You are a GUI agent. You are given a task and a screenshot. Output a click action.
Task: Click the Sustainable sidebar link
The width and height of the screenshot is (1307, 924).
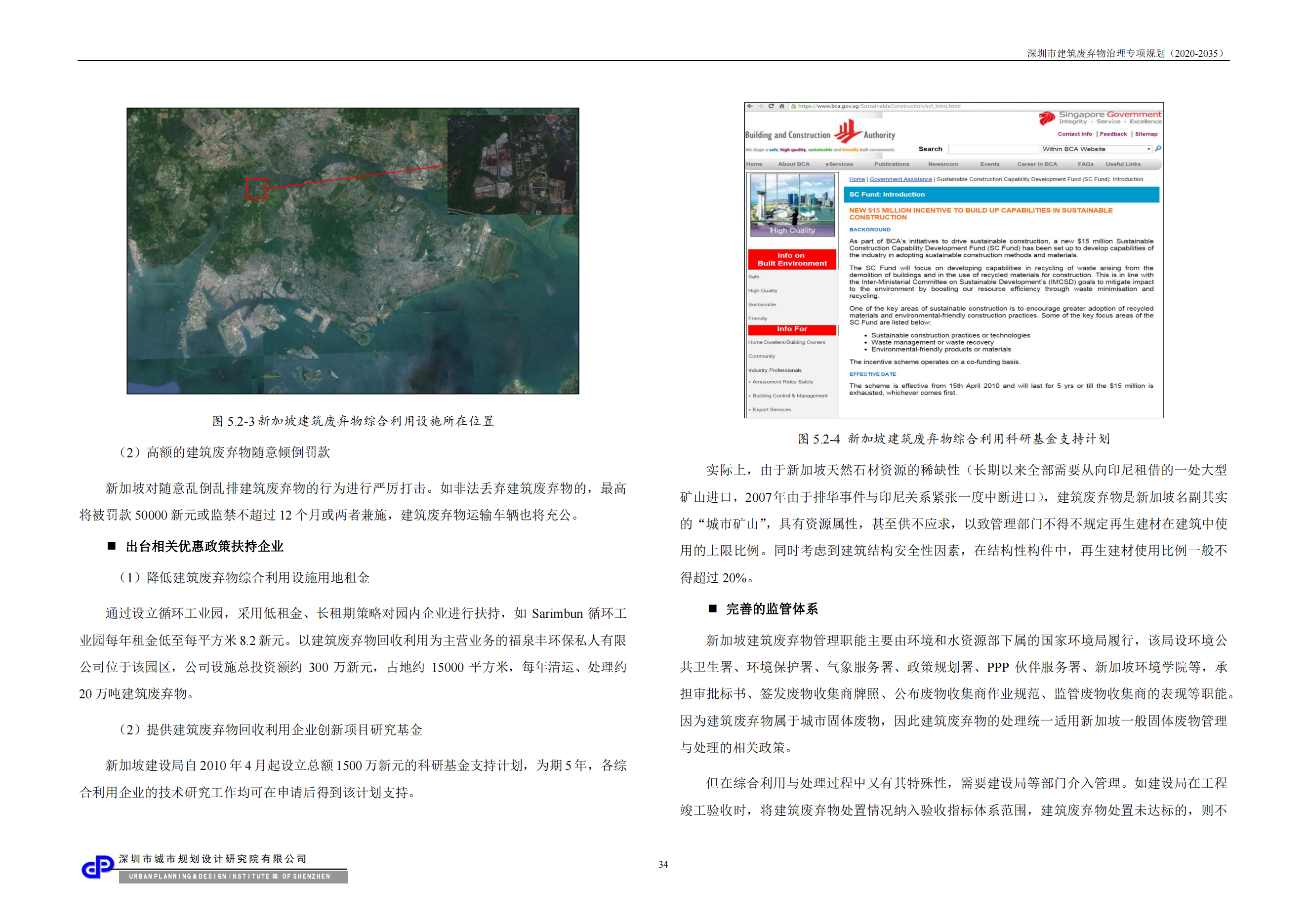point(762,304)
